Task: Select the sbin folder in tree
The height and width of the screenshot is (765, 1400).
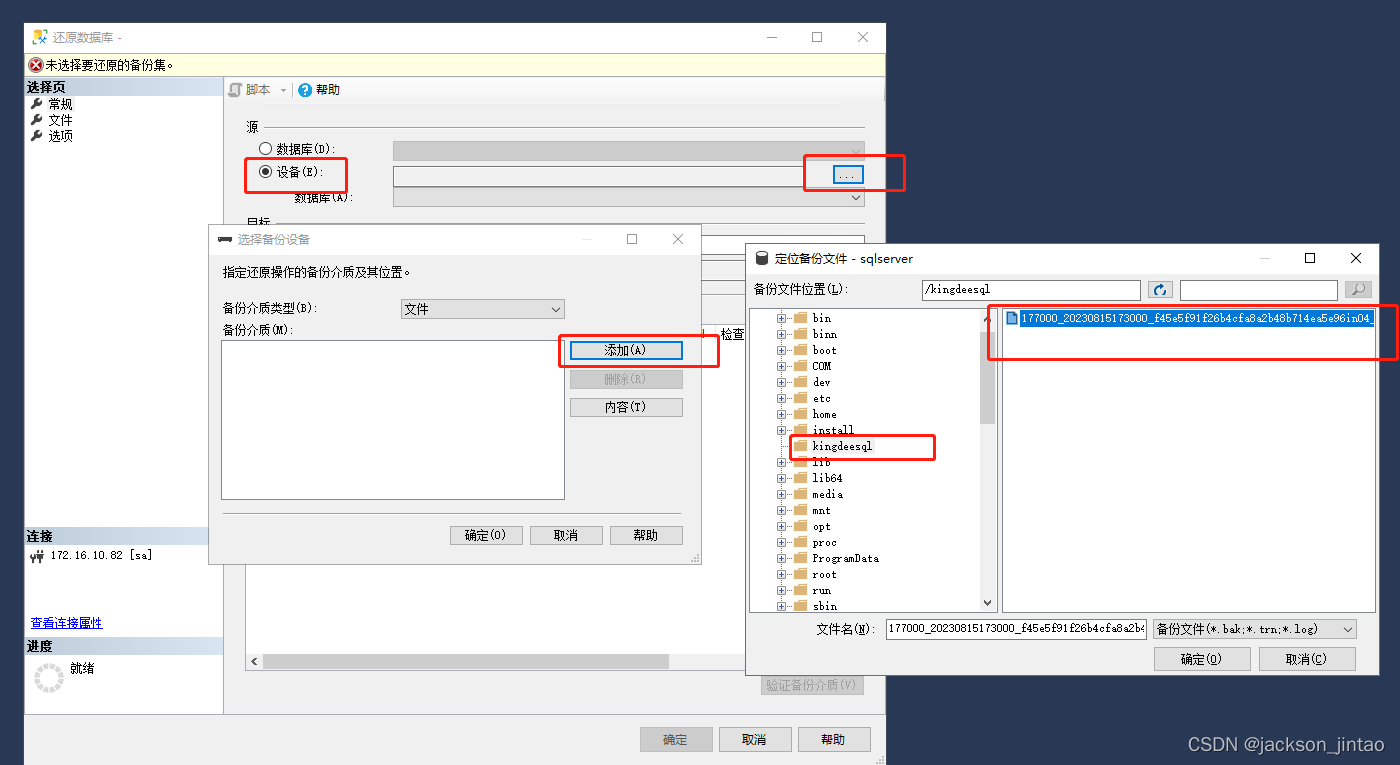Action: pyautogui.click(x=824, y=606)
